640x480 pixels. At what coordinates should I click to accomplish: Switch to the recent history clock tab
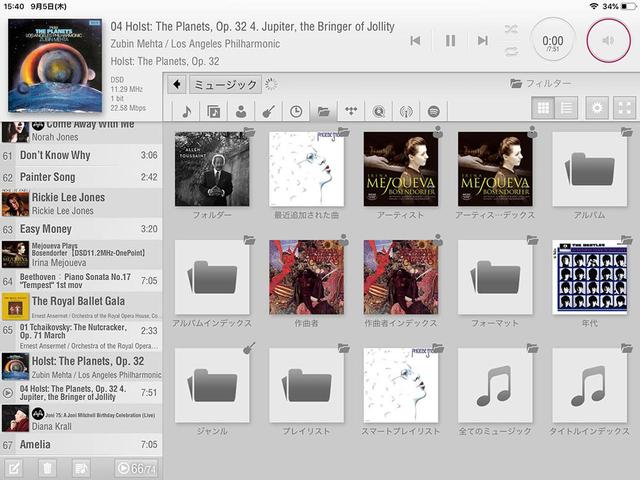[296, 111]
